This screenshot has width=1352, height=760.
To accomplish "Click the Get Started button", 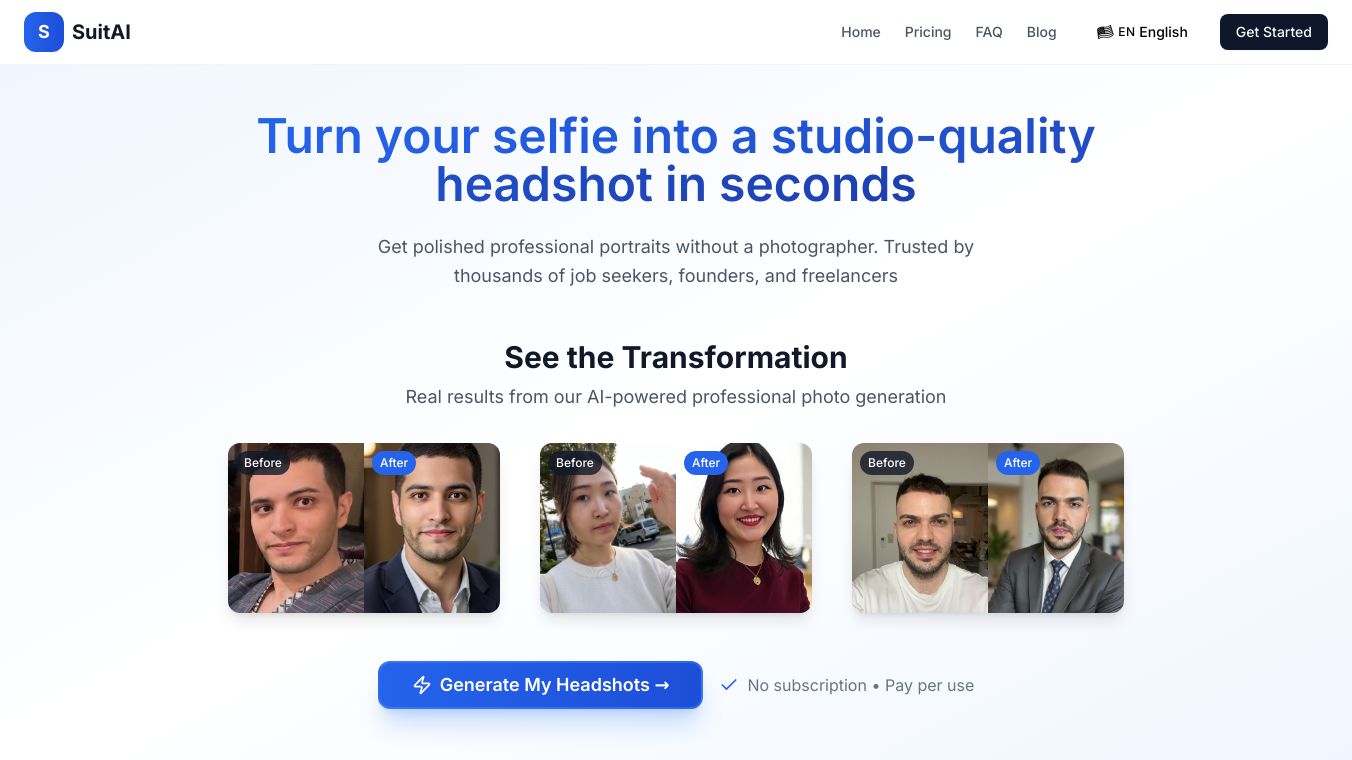I will tap(1274, 32).
